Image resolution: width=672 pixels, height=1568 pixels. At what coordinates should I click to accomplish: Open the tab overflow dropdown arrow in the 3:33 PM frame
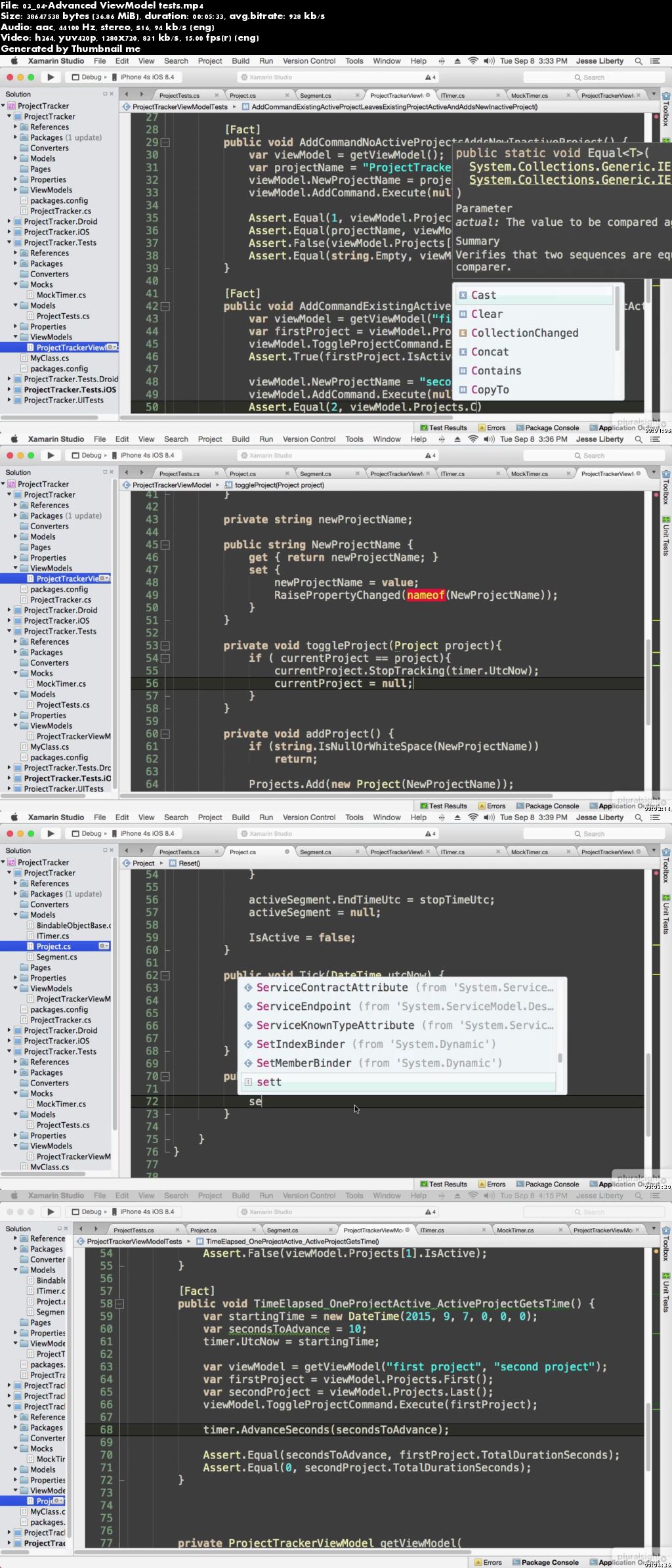[654, 95]
